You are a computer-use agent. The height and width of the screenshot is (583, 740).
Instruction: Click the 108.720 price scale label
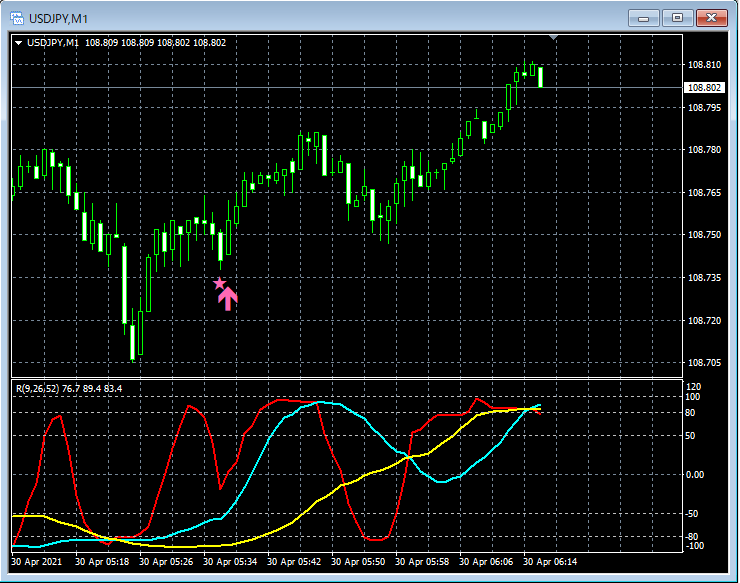coord(704,321)
